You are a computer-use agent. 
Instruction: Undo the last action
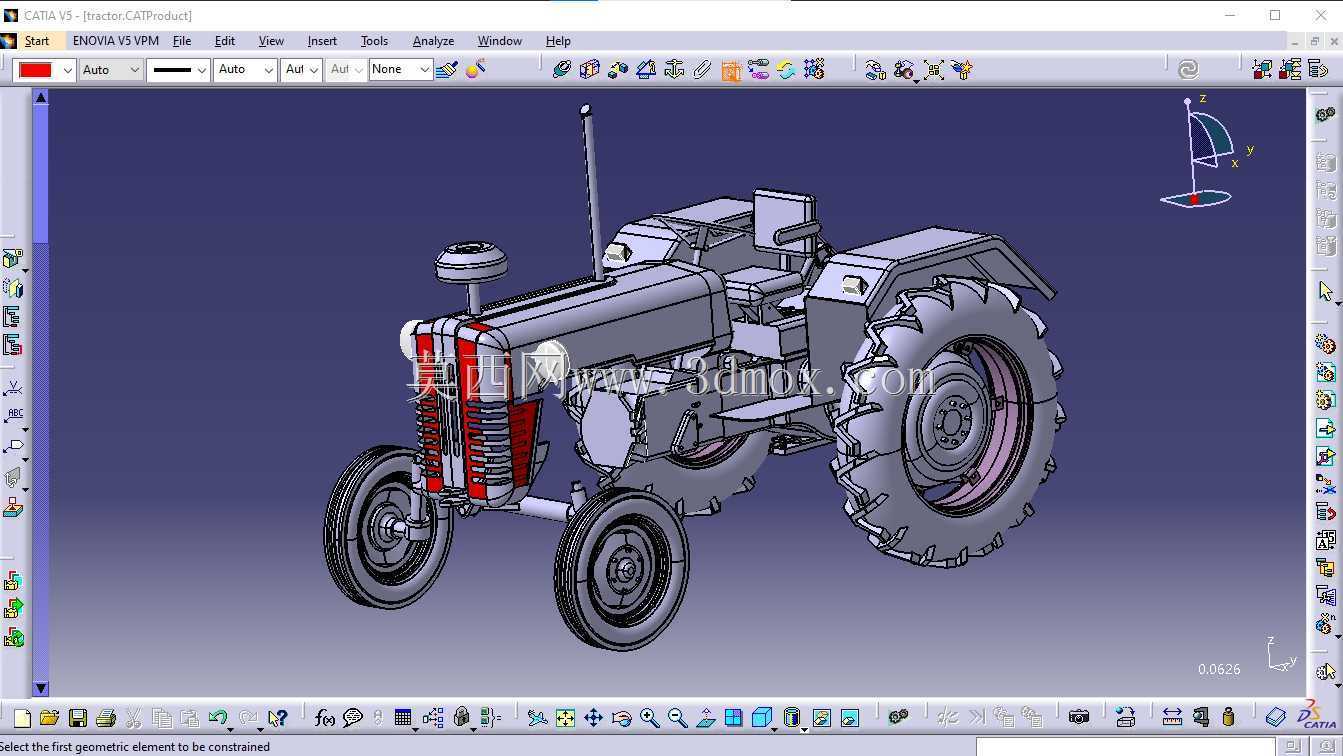click(x=218, y=717)
